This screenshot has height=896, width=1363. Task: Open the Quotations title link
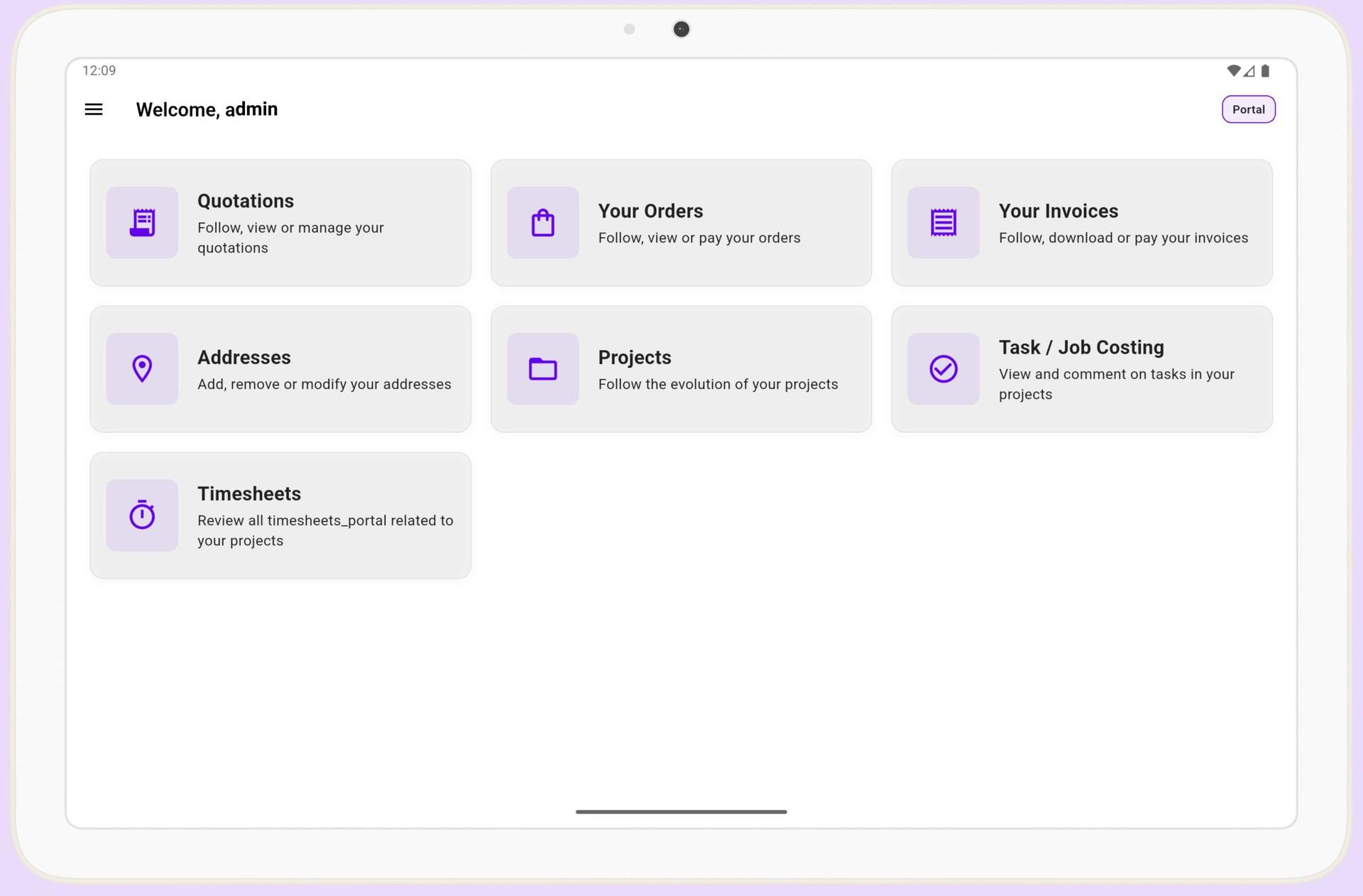pyautogui.click(x=245, y=201)
